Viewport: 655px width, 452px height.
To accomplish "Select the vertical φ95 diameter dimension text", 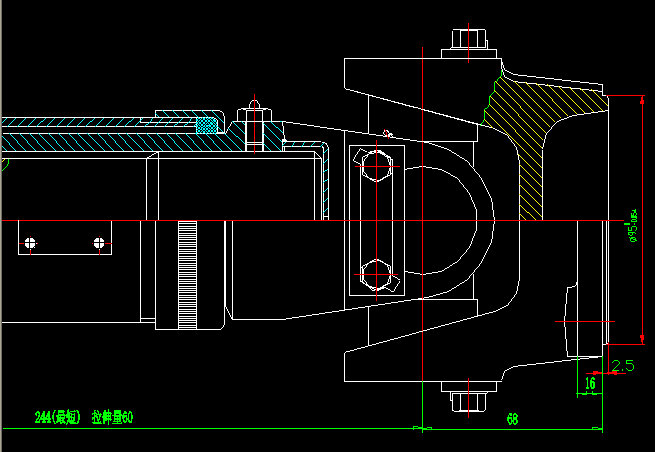I will click(632, 225).
